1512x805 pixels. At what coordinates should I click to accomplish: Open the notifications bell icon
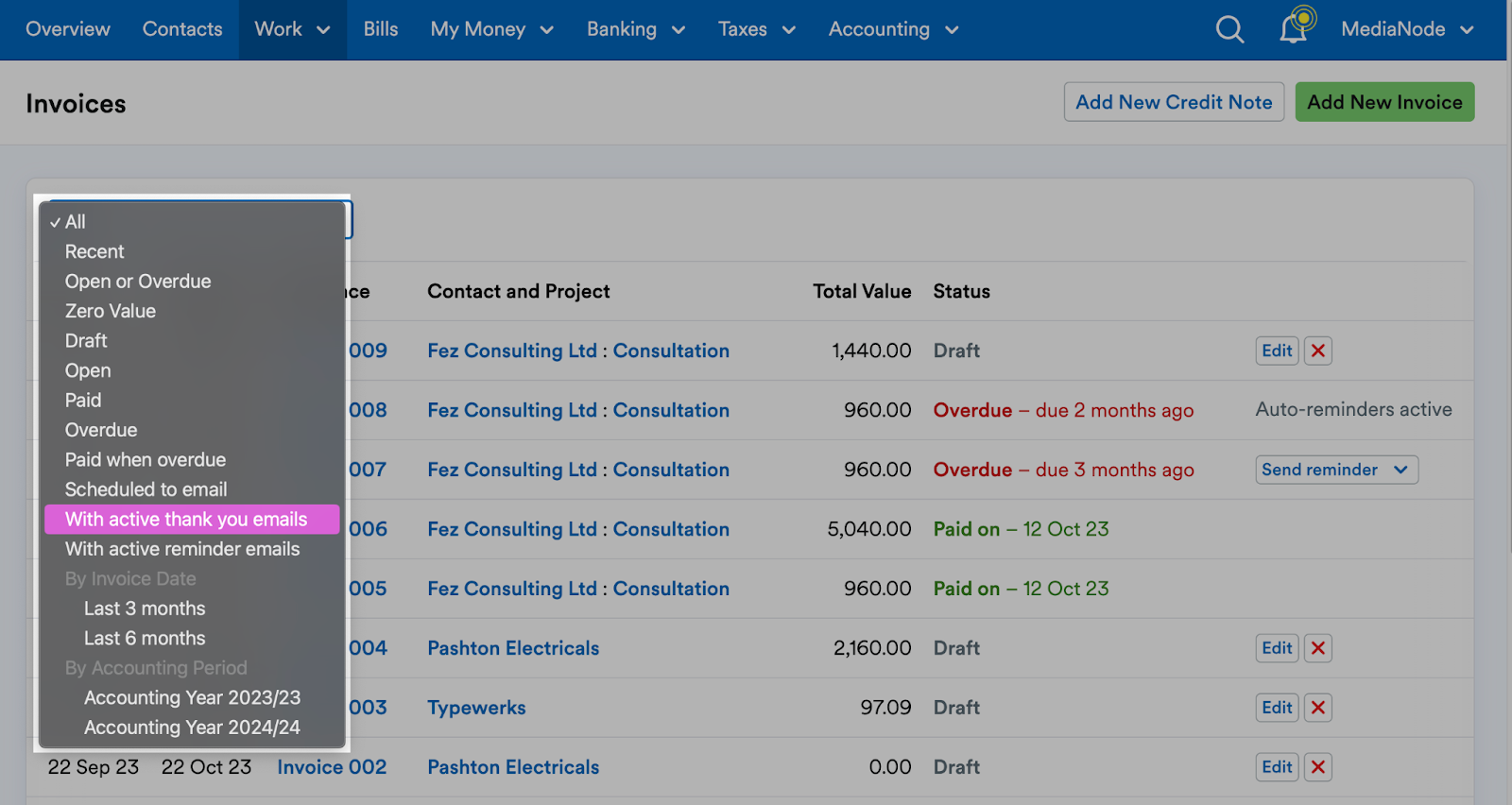[x=1296, y=27]
